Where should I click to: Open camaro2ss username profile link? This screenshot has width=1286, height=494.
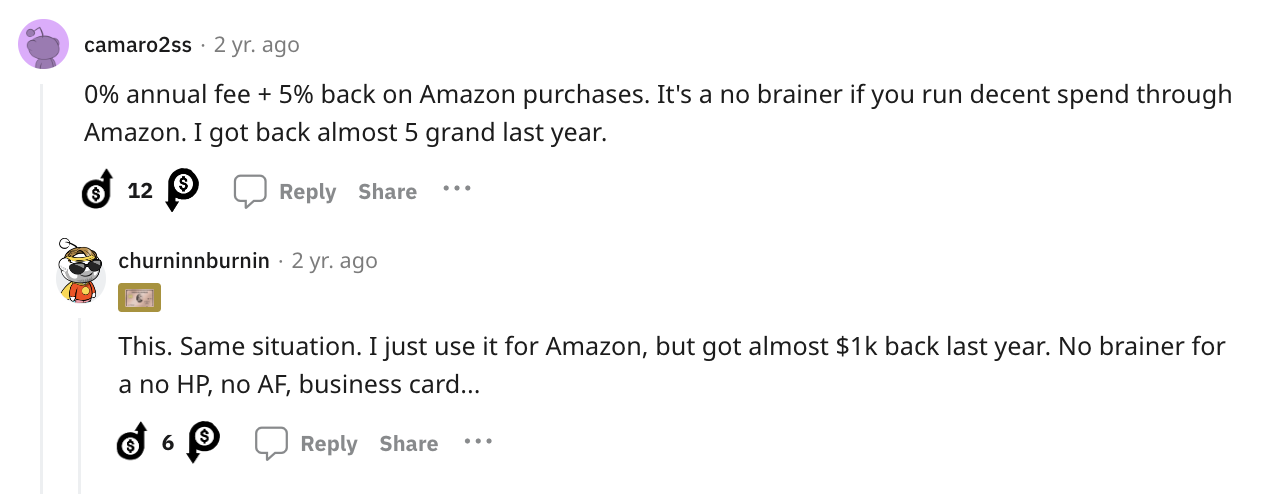point(138,45)
